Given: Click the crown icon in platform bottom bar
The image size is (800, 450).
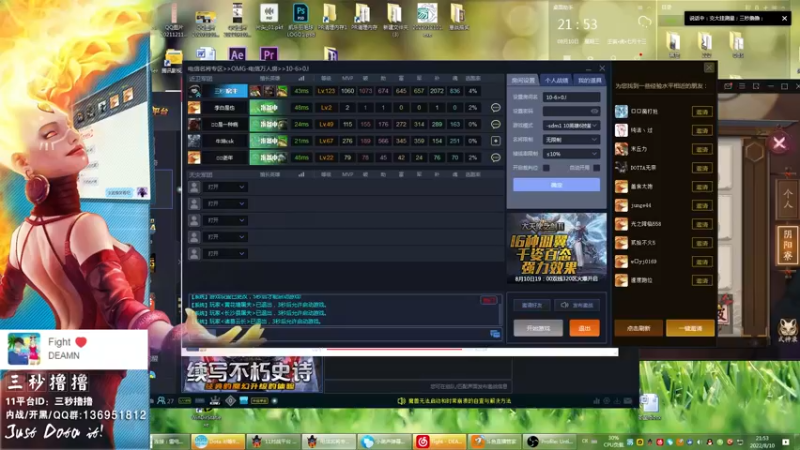Looking at the screenshot, I should (215, 401).
